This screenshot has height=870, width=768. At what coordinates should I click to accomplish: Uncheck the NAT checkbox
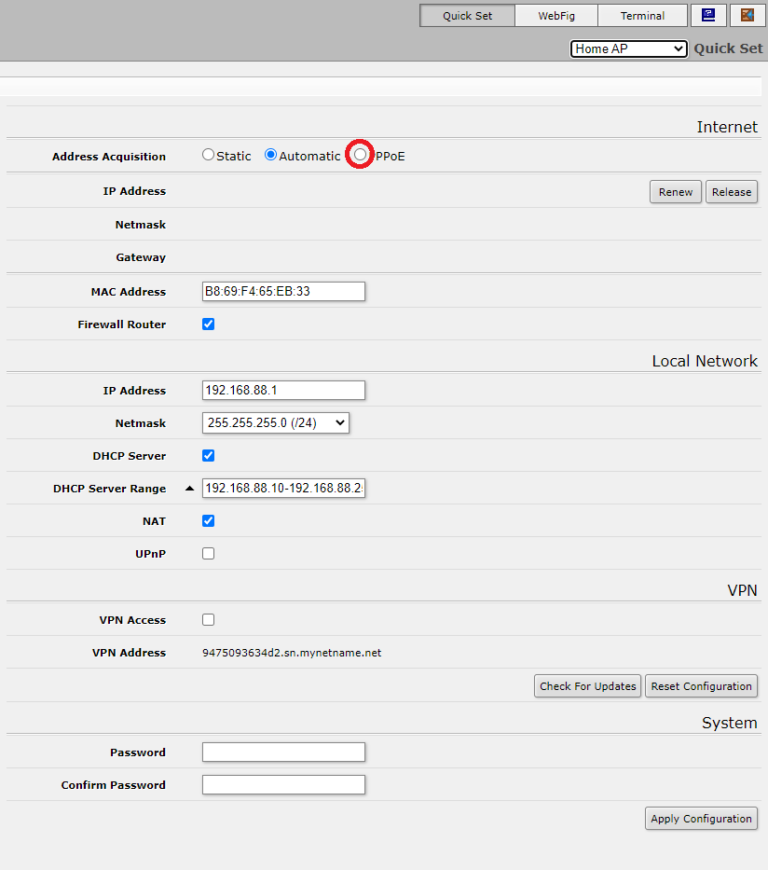[x=208, y=521]
